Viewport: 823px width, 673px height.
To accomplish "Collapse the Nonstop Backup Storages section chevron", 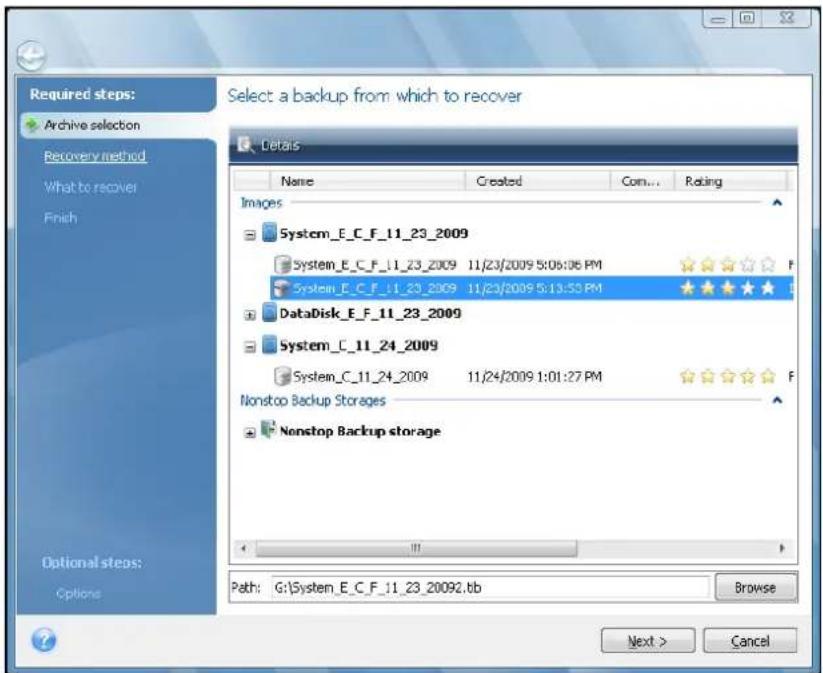I will tap(777, 400).
